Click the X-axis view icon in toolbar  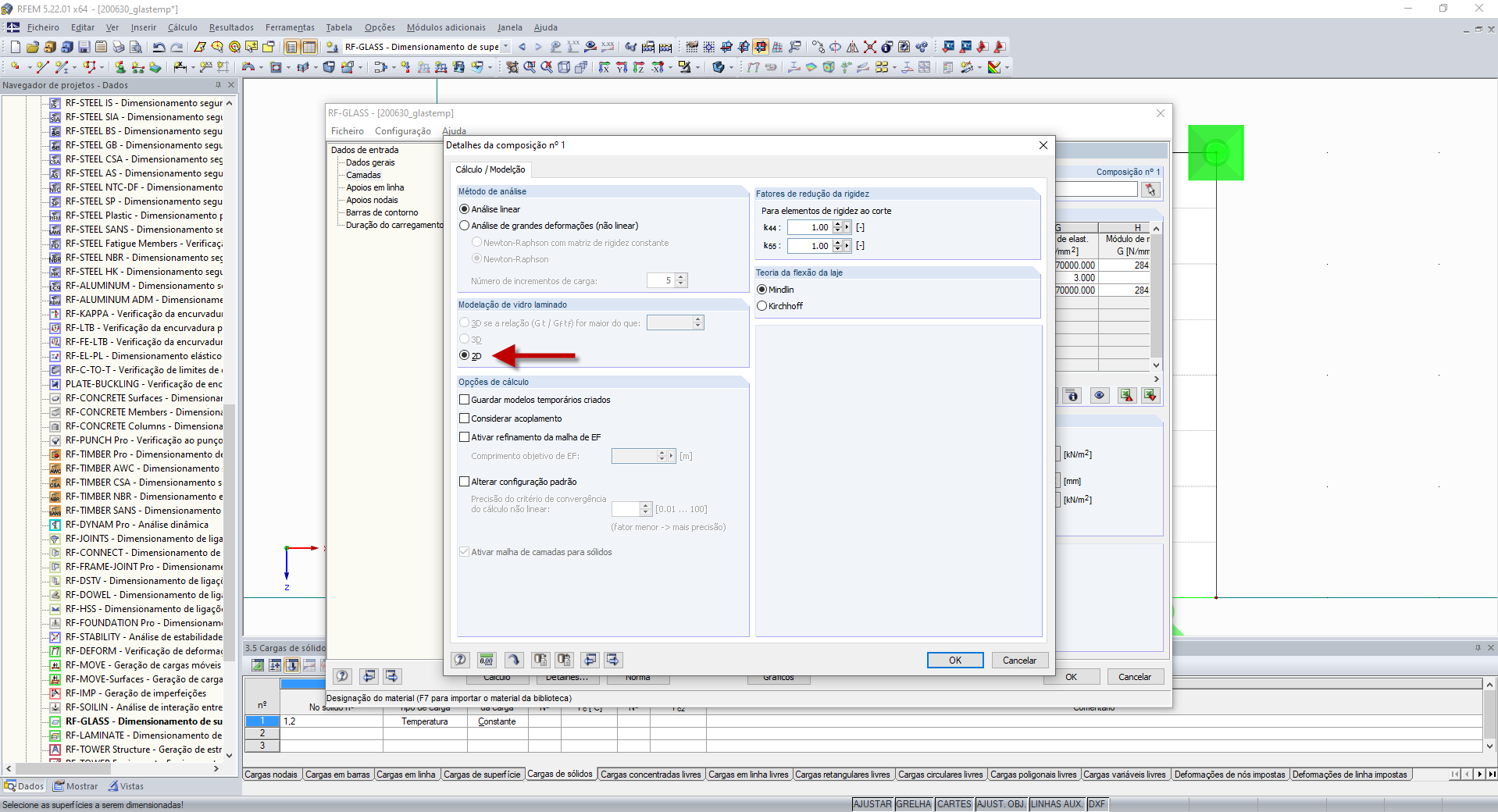click(x=605, y=67)
